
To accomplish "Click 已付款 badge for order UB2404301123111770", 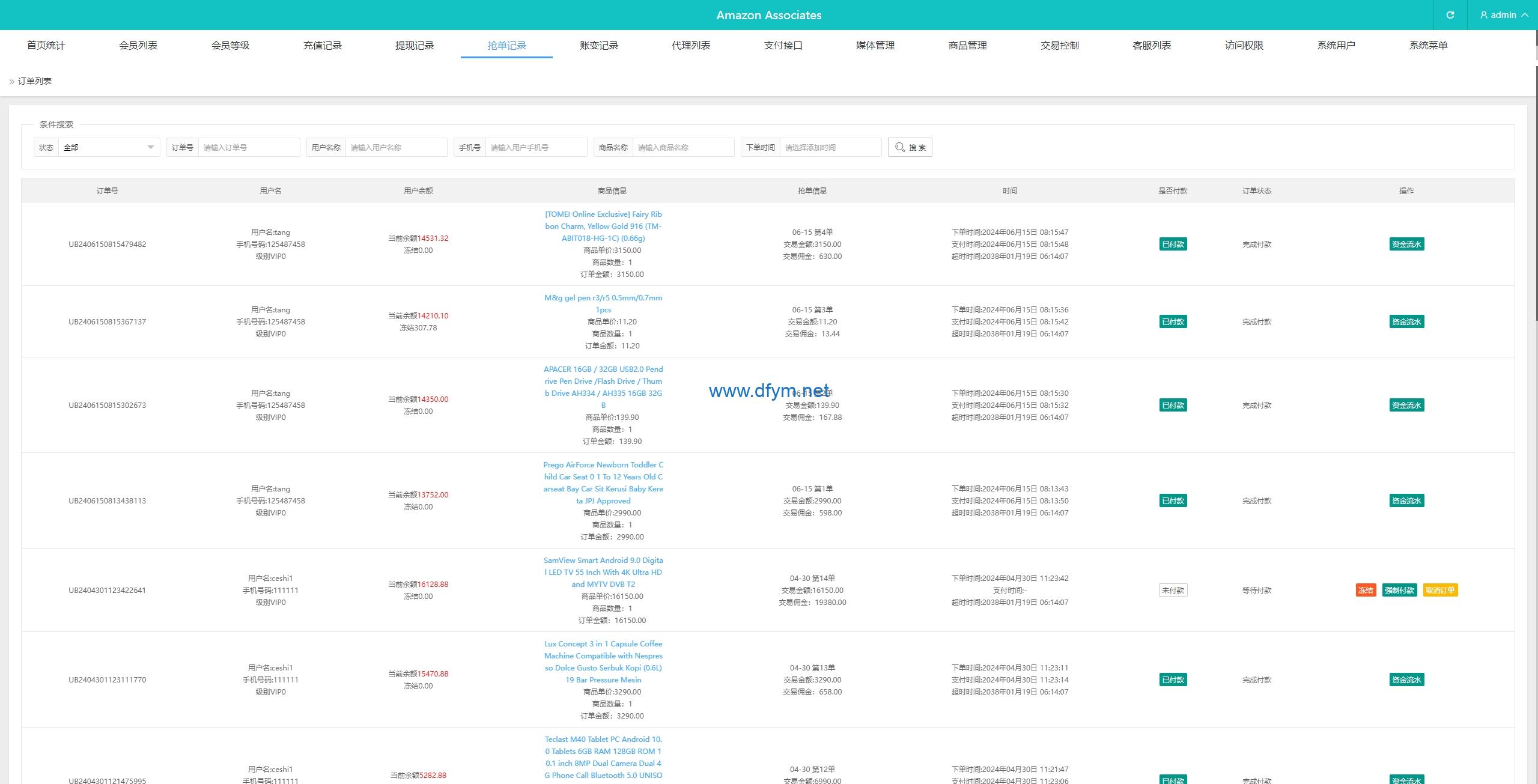I will [1173, 679].
